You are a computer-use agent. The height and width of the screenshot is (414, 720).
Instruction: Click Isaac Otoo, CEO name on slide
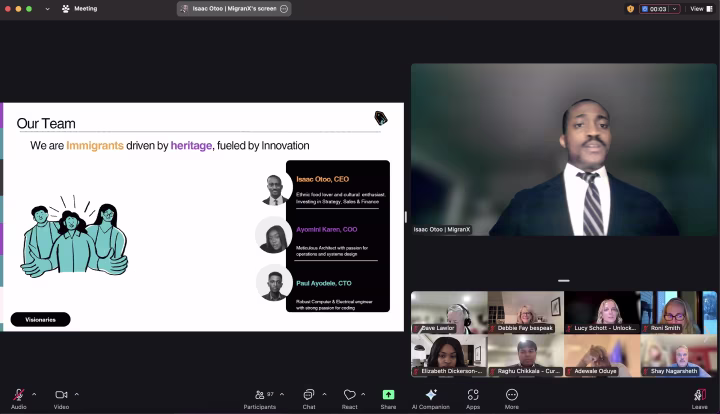[322, 179]
